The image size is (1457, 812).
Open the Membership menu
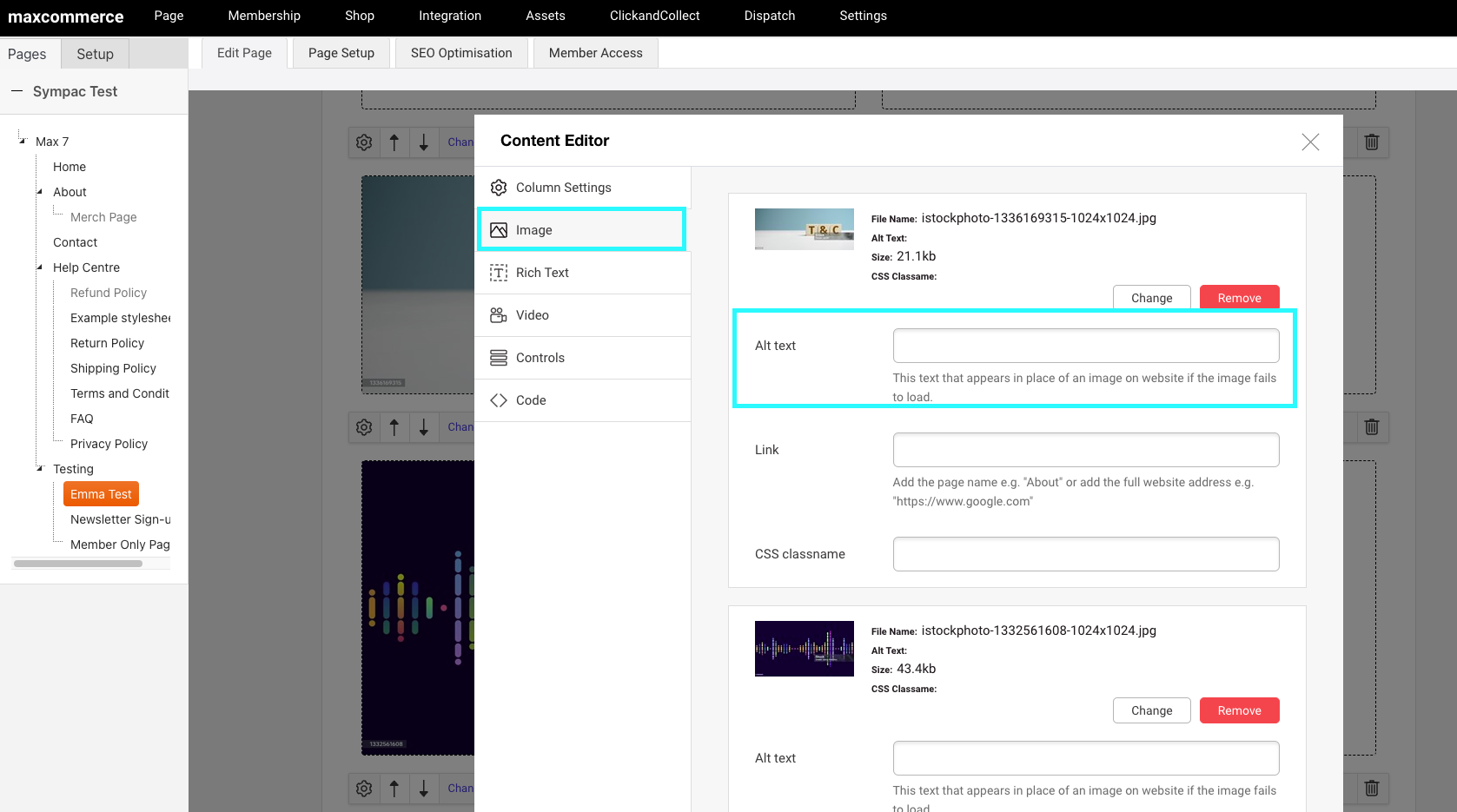click(x=264, y=16)
